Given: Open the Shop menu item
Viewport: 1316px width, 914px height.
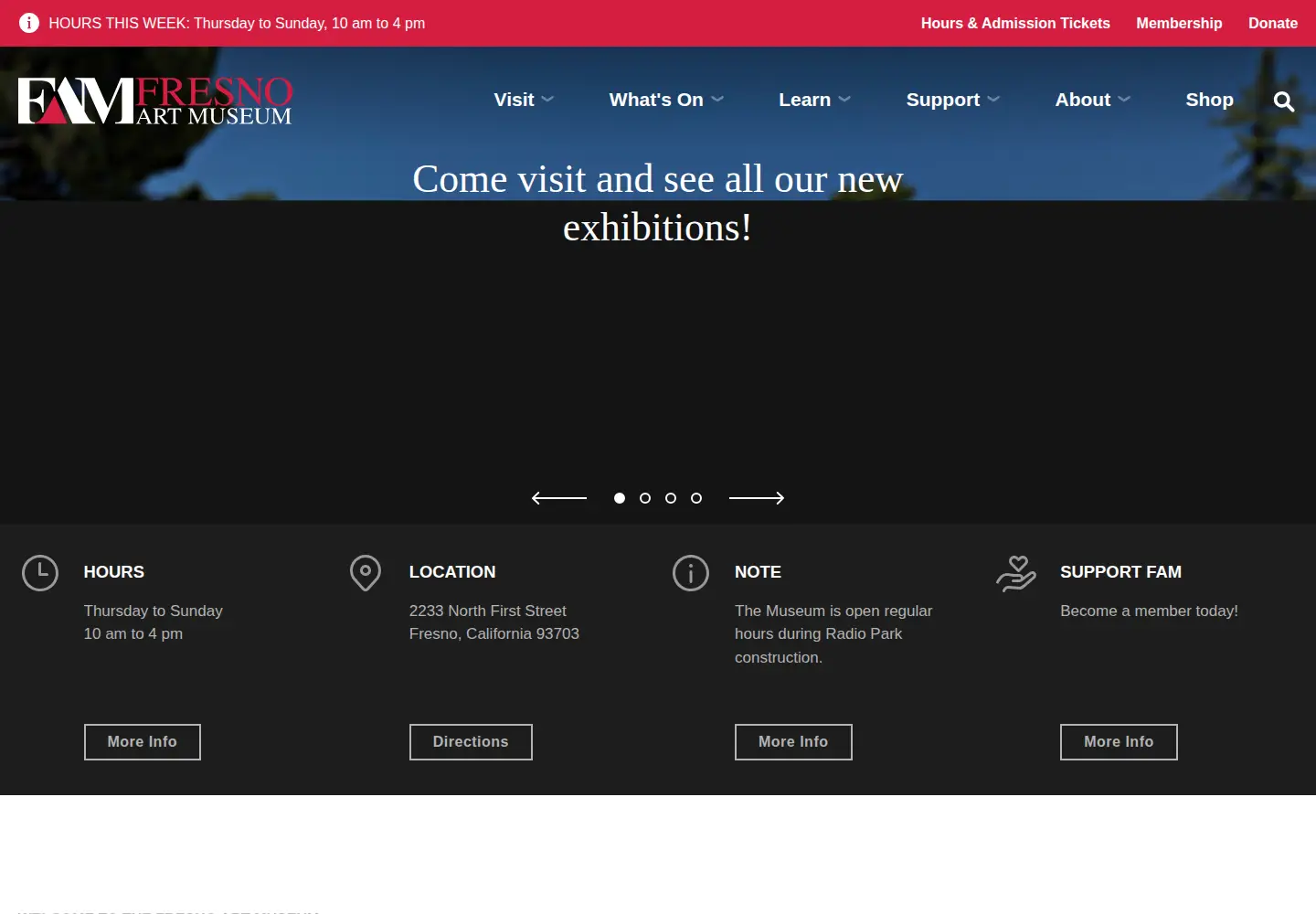Looking at the screenshot, I should click(1209, 100).
